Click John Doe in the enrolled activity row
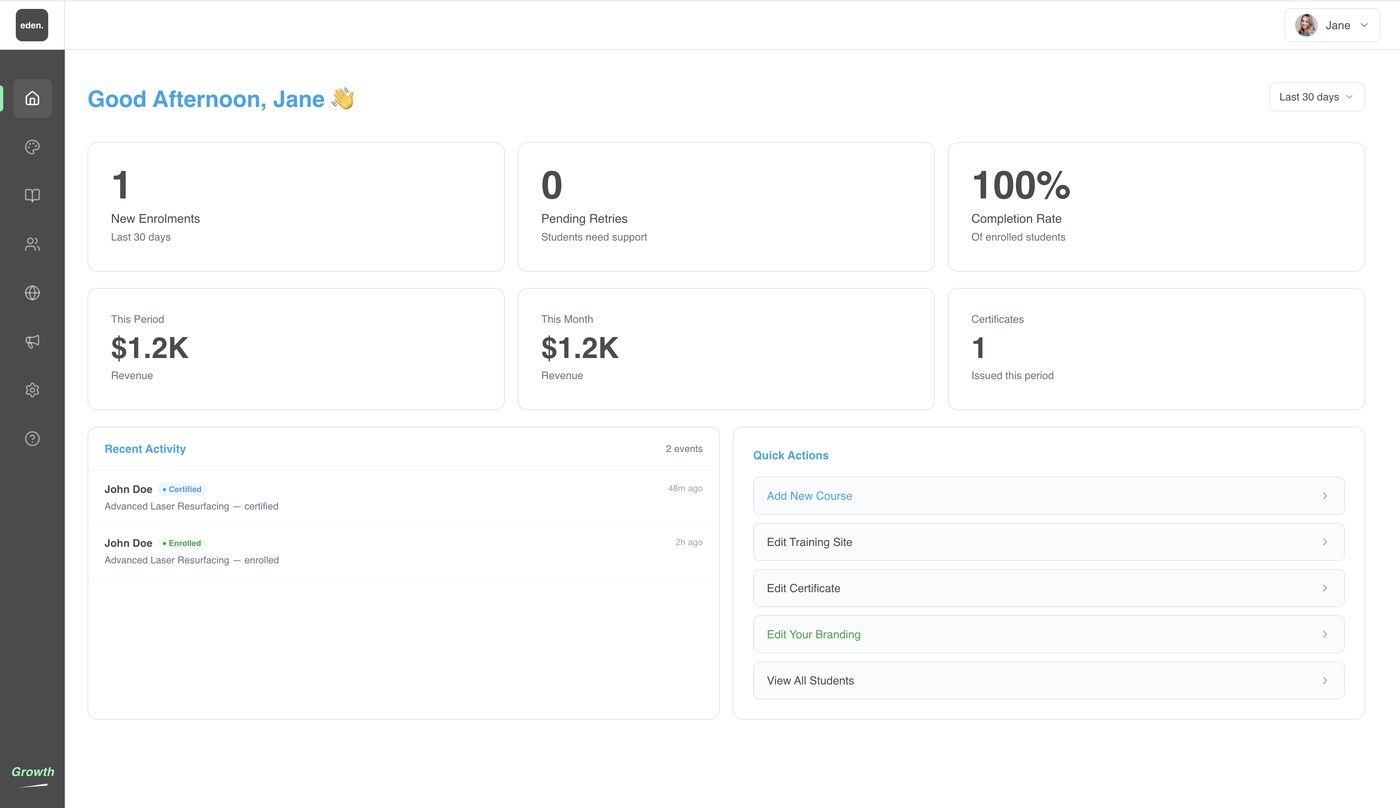 pos(128,543)
